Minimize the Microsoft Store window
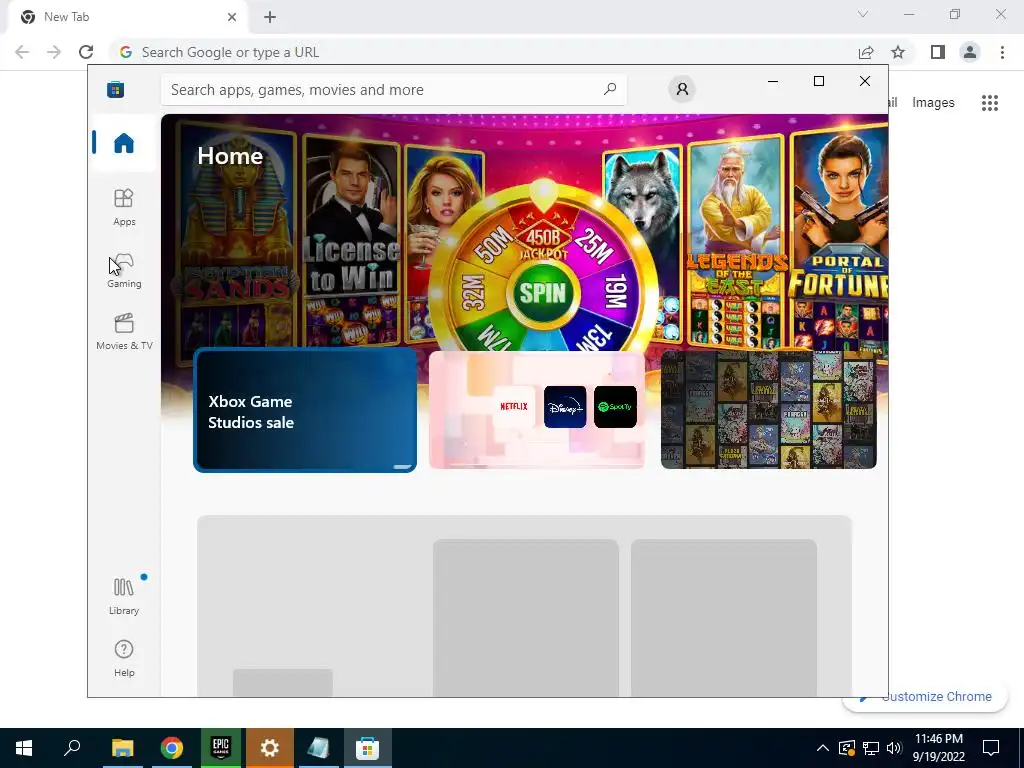This screenshot has width=1024, height=768. tap(773, 81)
